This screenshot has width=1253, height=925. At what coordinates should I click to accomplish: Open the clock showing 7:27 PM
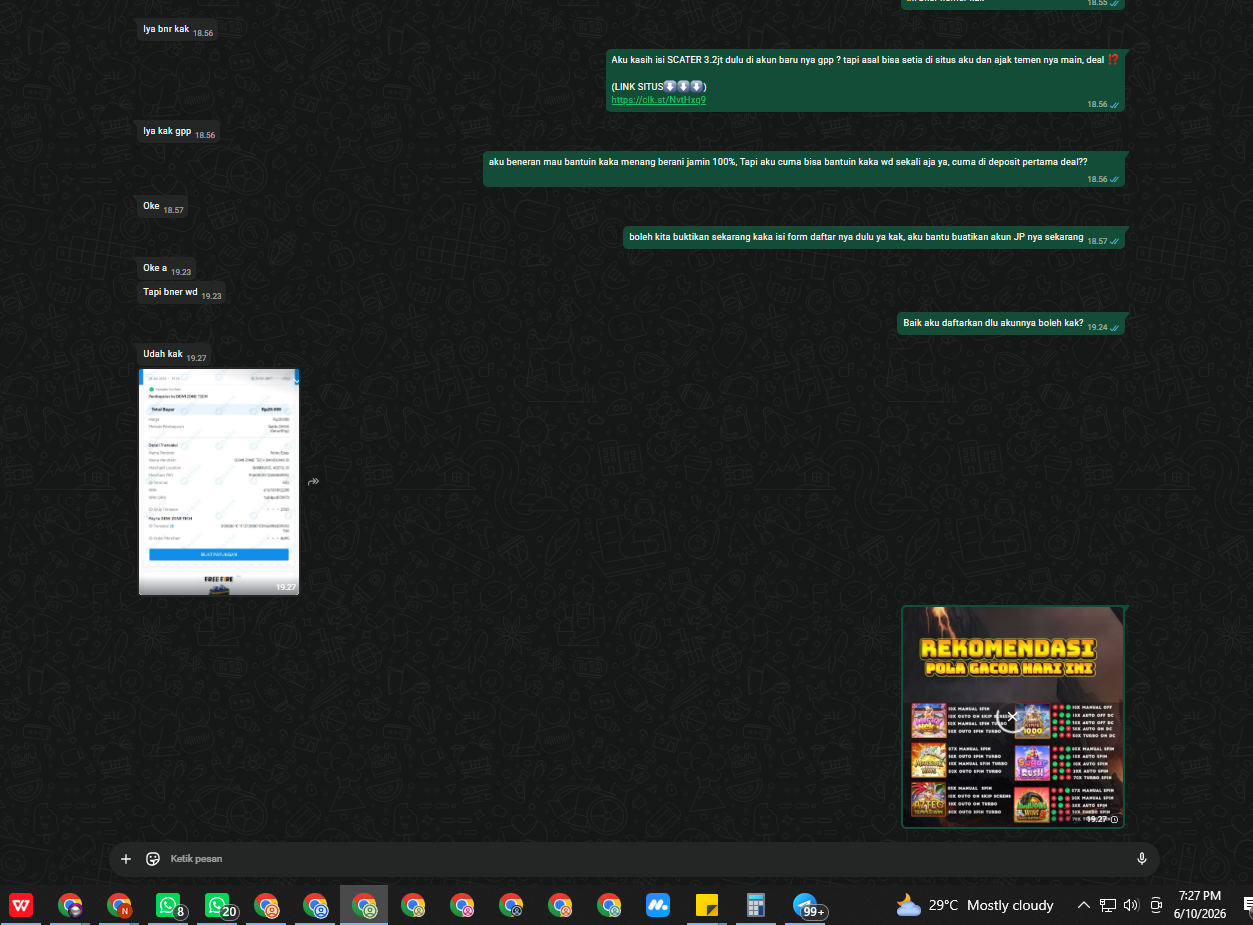1199,905
